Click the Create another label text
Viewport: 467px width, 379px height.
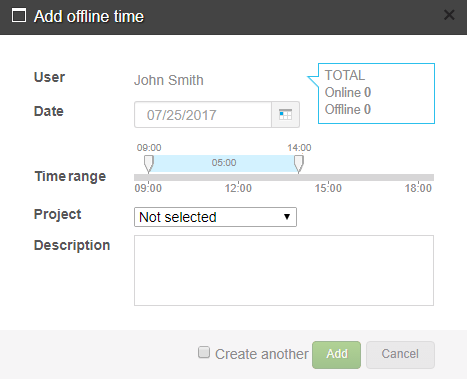click(x=262, y=354)
